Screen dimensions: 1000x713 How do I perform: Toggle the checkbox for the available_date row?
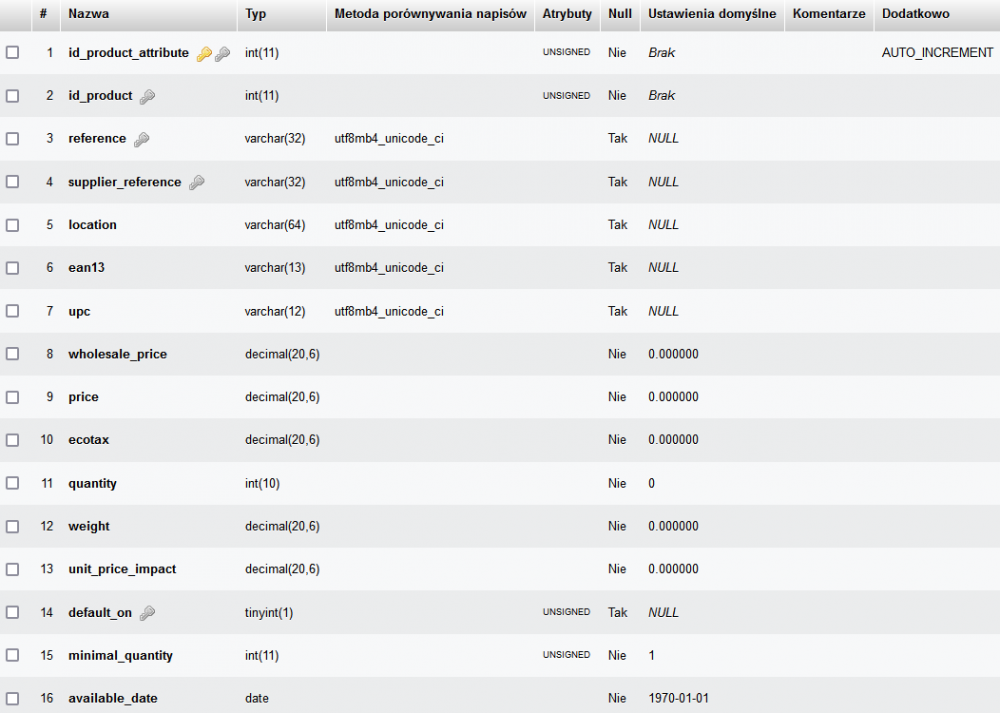pyautogui.click(x=13, y=698)
